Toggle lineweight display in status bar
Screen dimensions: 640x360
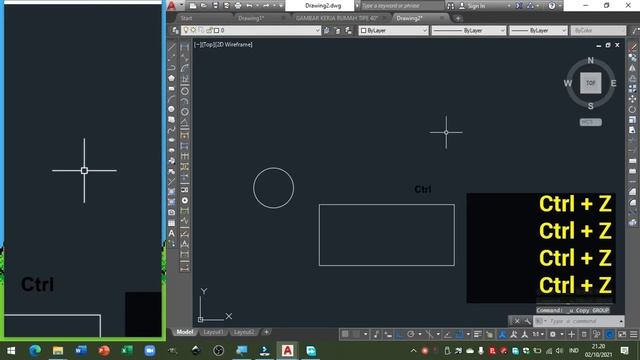[478, 334]
